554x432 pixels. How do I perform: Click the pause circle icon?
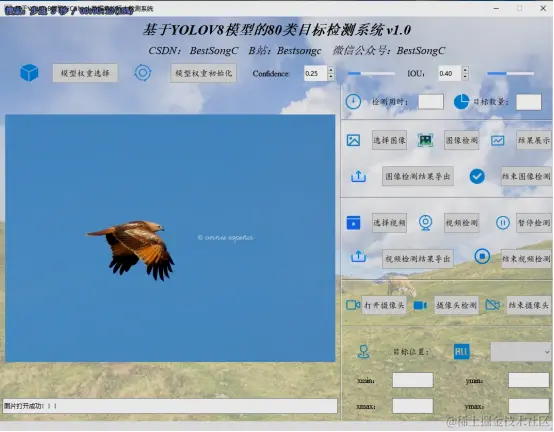(x=502, y=223)
